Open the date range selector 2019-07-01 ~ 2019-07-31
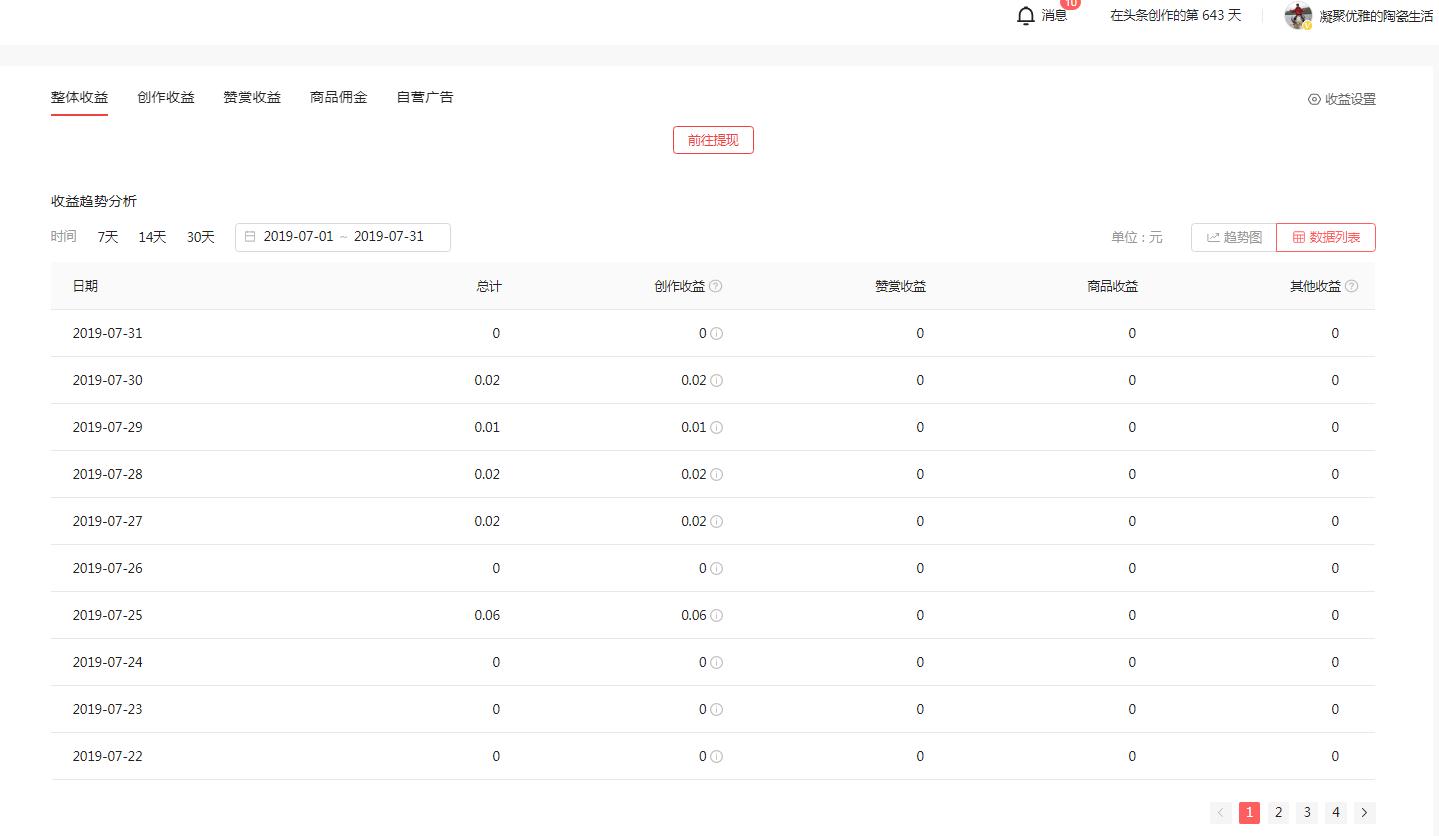This screenshot has width=1439, height=836. click(342, 236)
